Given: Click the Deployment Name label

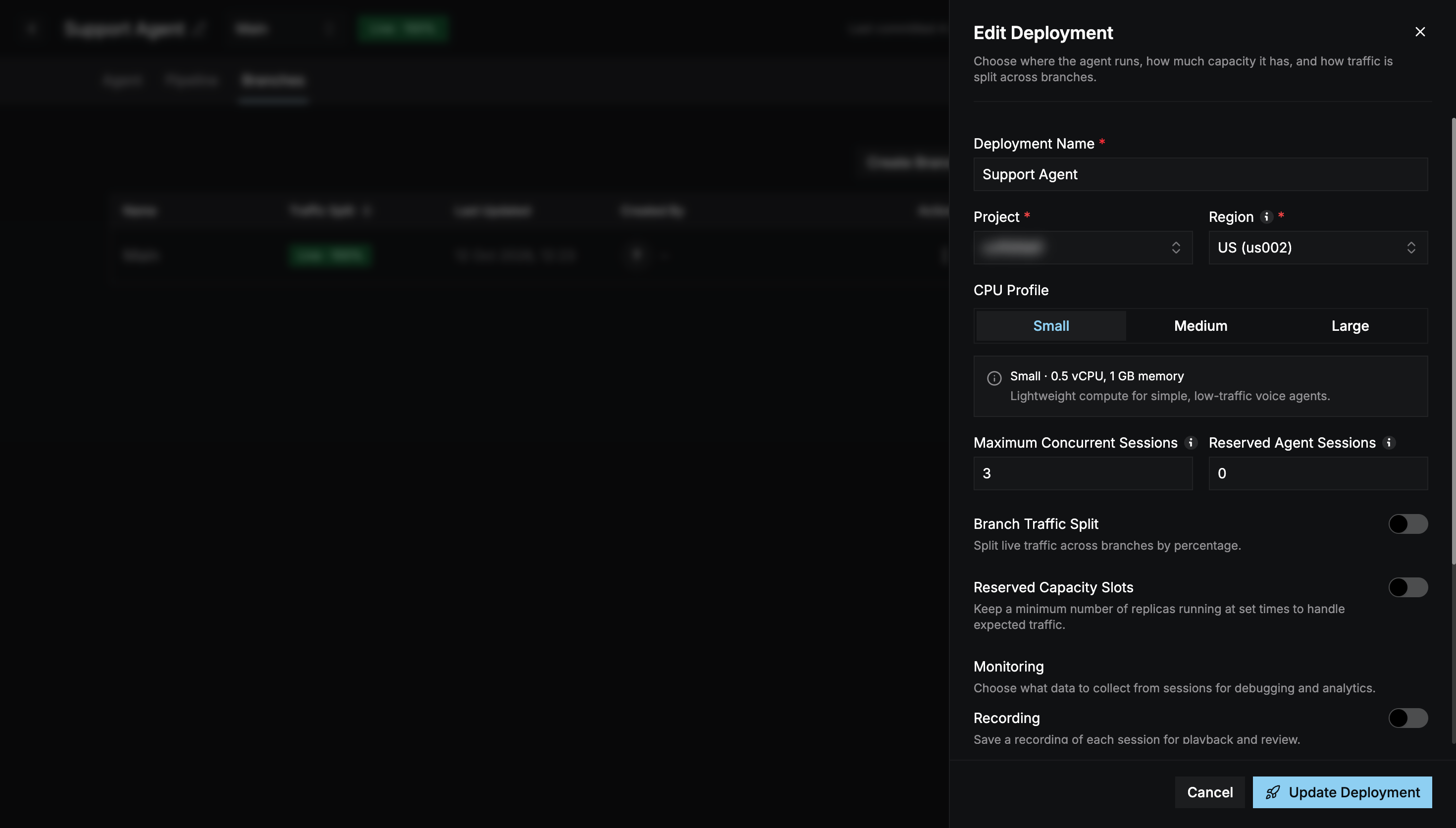Looking at the screenshot, I should point(1033,143).
